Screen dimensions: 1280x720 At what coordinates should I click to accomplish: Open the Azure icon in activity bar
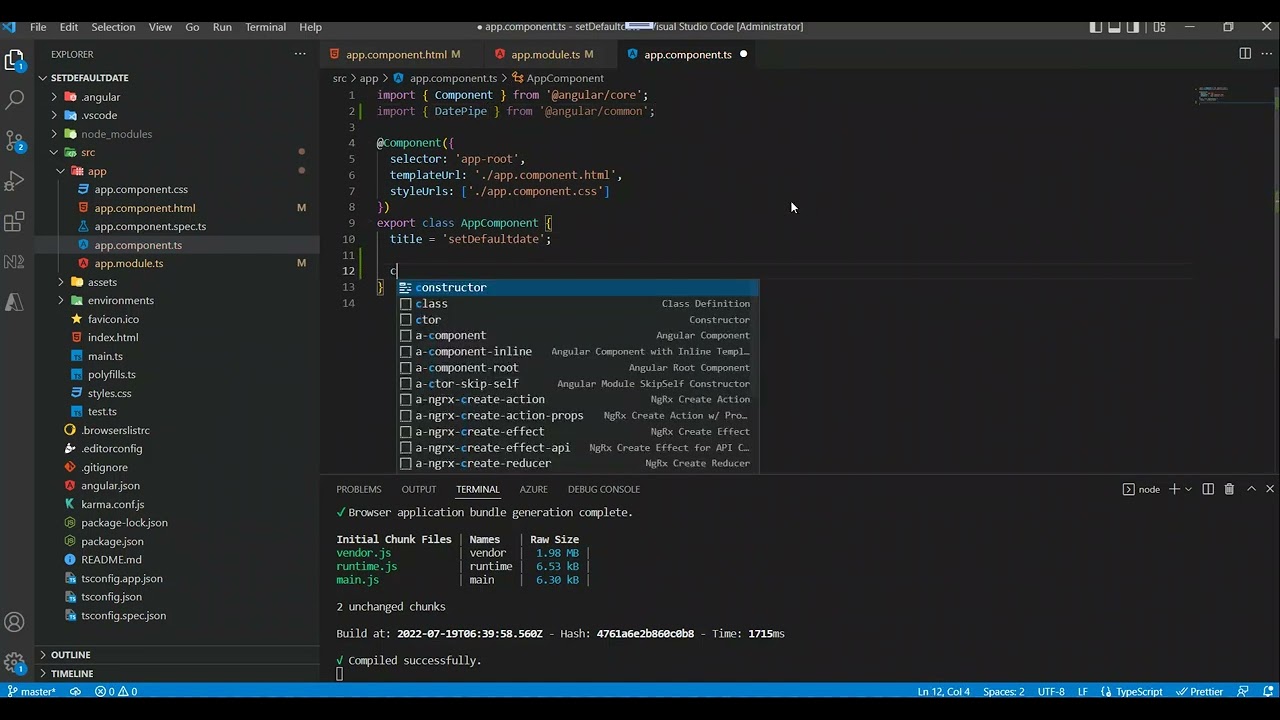(x=15, y=301)
